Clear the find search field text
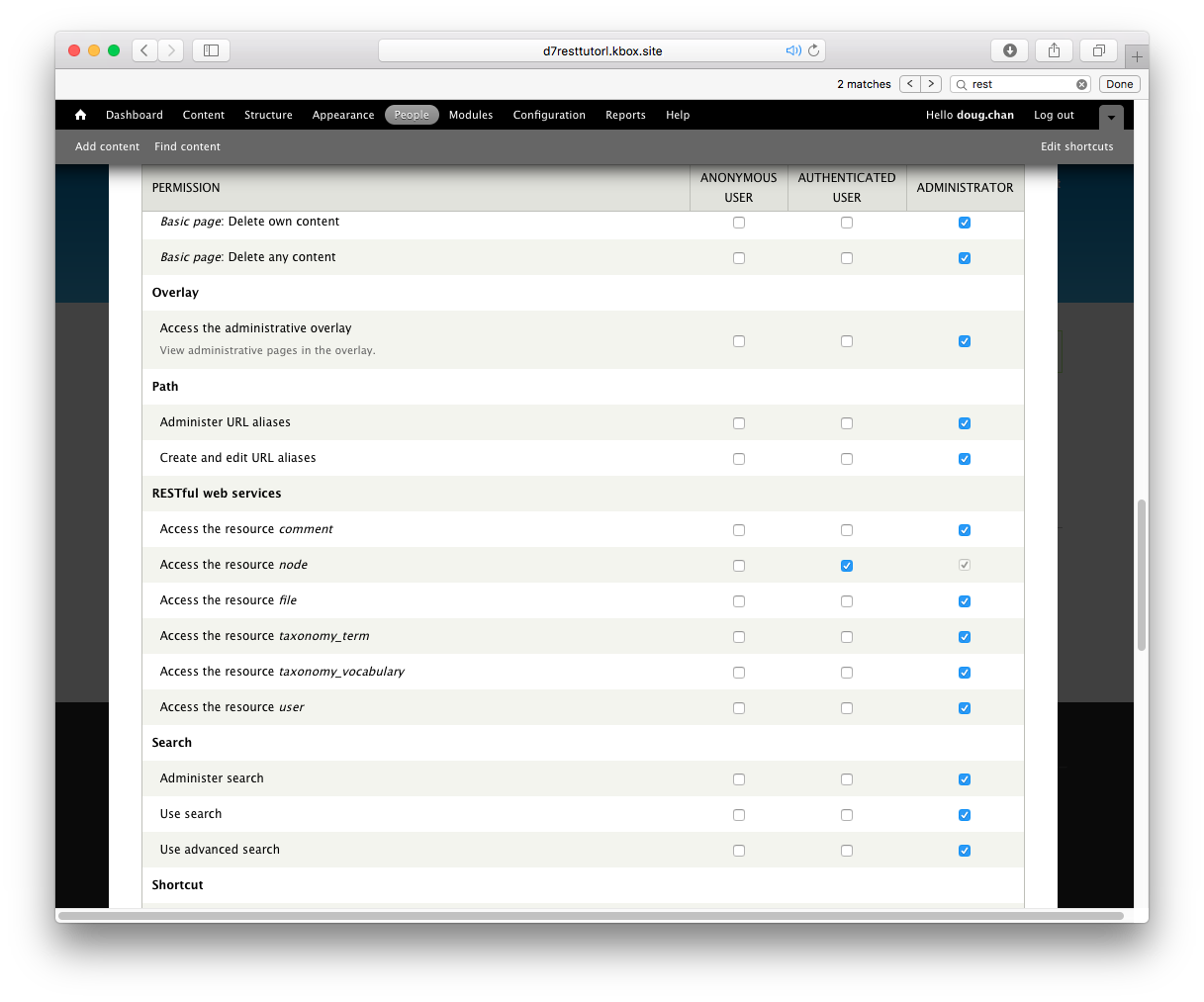This screenshot has height=1002, width=1204. coord(1081,84)
